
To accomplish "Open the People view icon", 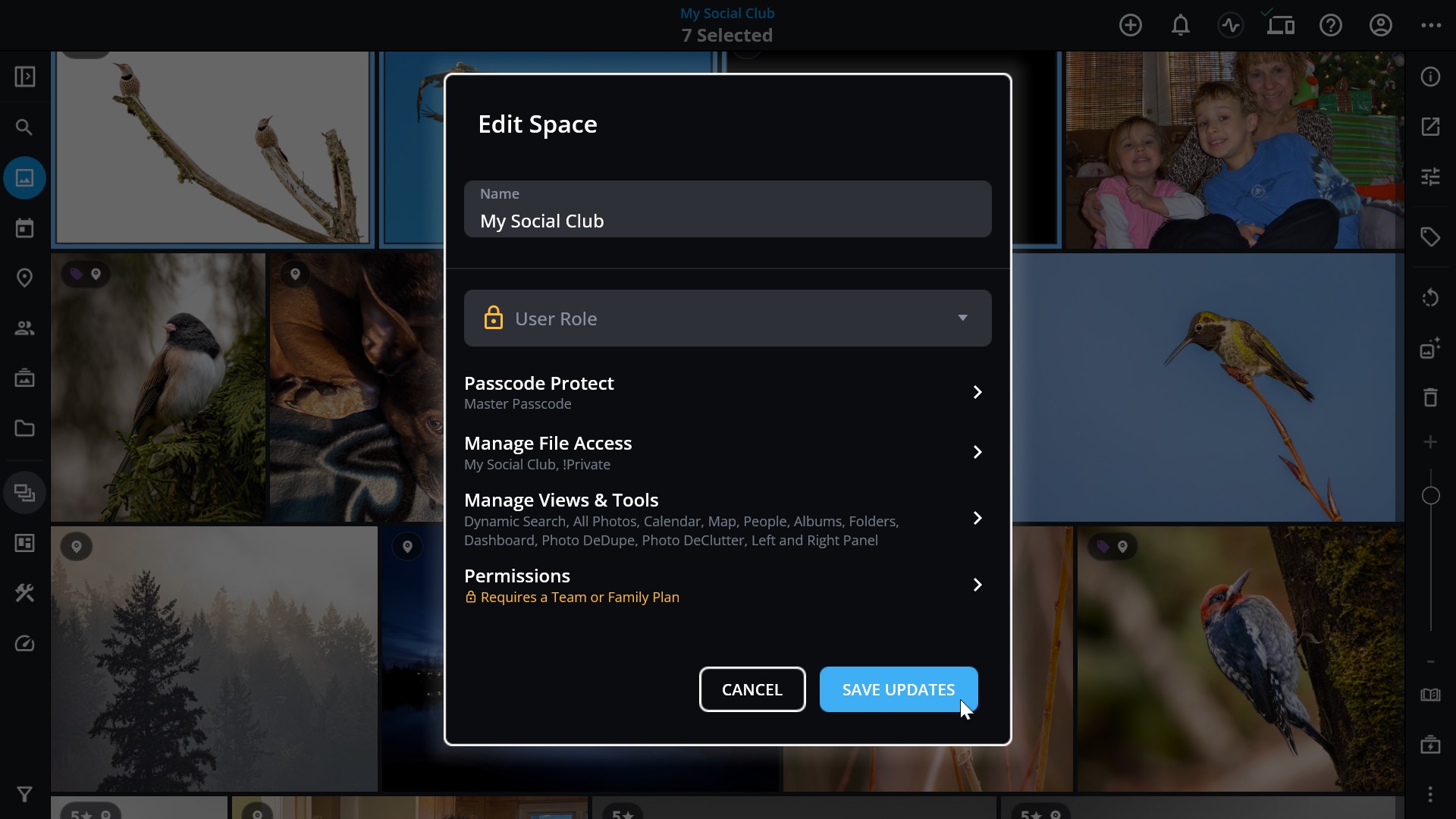I will pyautogui.click(x=24, y=328).
